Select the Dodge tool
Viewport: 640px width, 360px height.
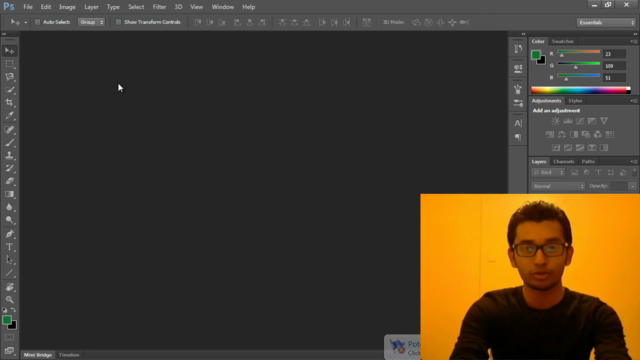pyautogui.click(x=9, y=220)
